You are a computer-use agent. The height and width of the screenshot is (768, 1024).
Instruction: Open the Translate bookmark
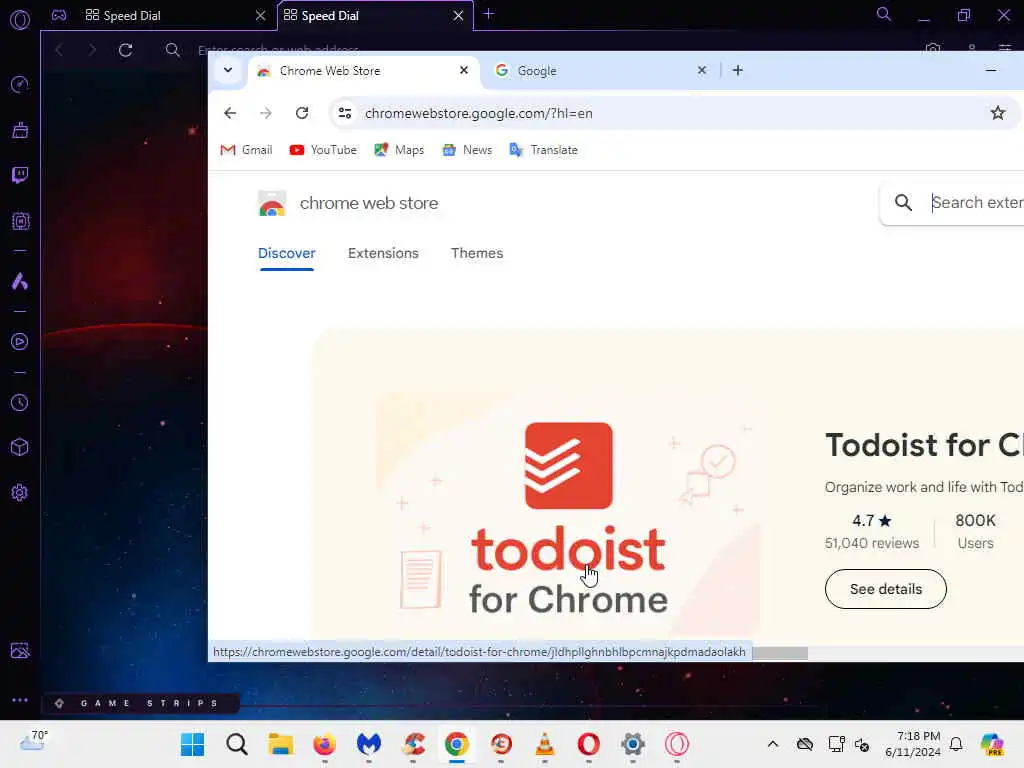543,150
